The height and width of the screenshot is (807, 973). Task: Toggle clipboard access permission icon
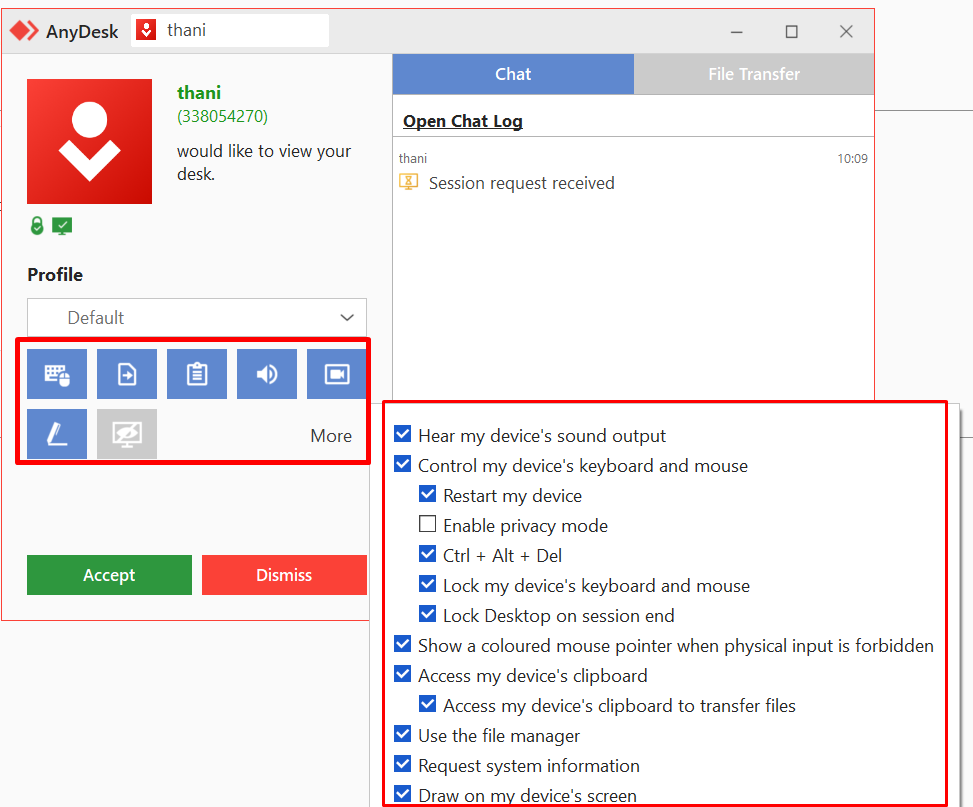click(197, 374)
